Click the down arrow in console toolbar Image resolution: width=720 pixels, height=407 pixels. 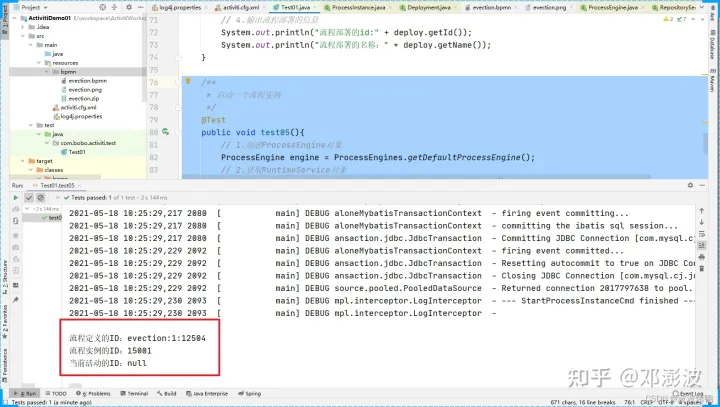coord(702,222)
